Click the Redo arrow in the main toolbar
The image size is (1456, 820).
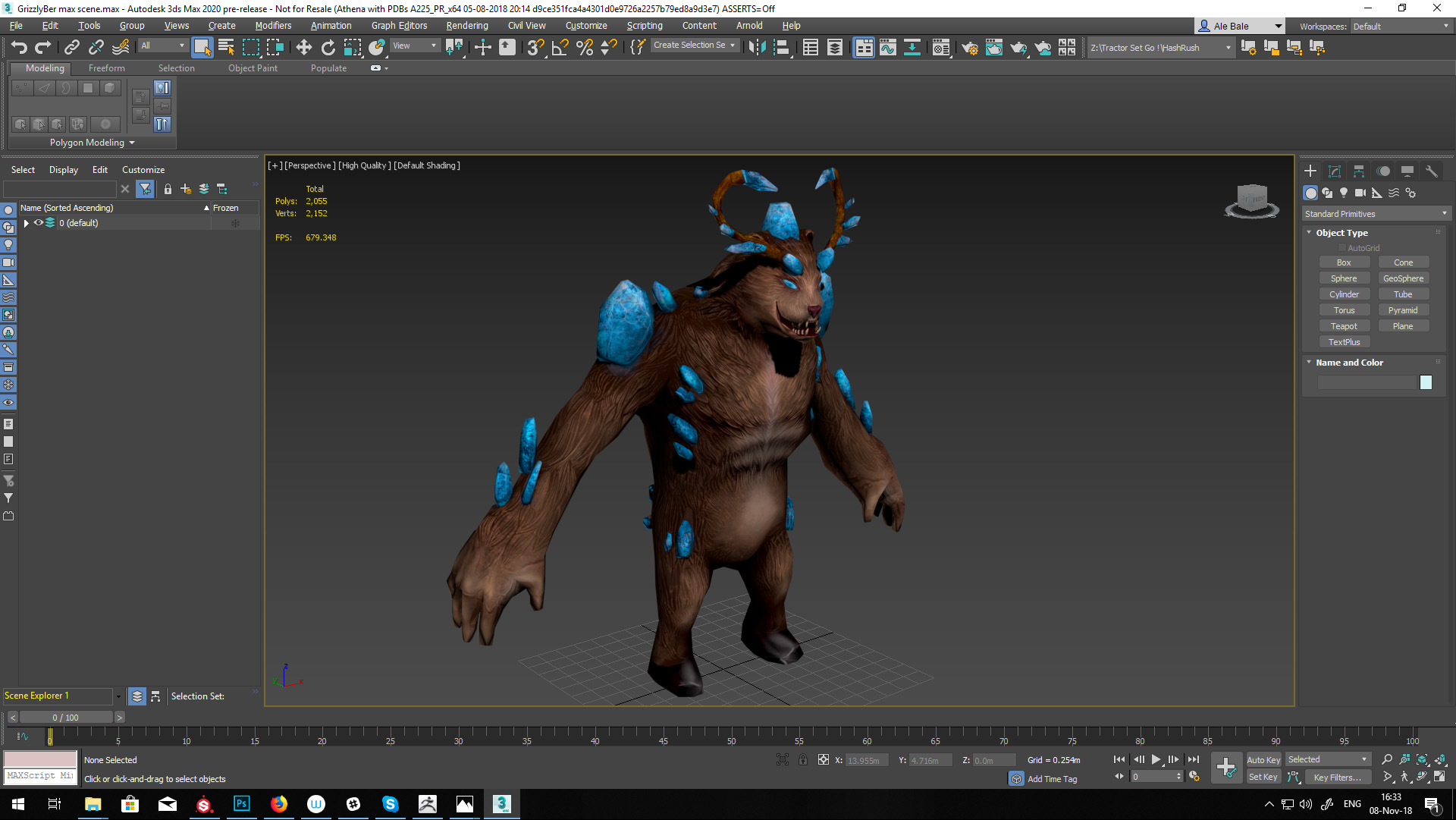(43, 47)
